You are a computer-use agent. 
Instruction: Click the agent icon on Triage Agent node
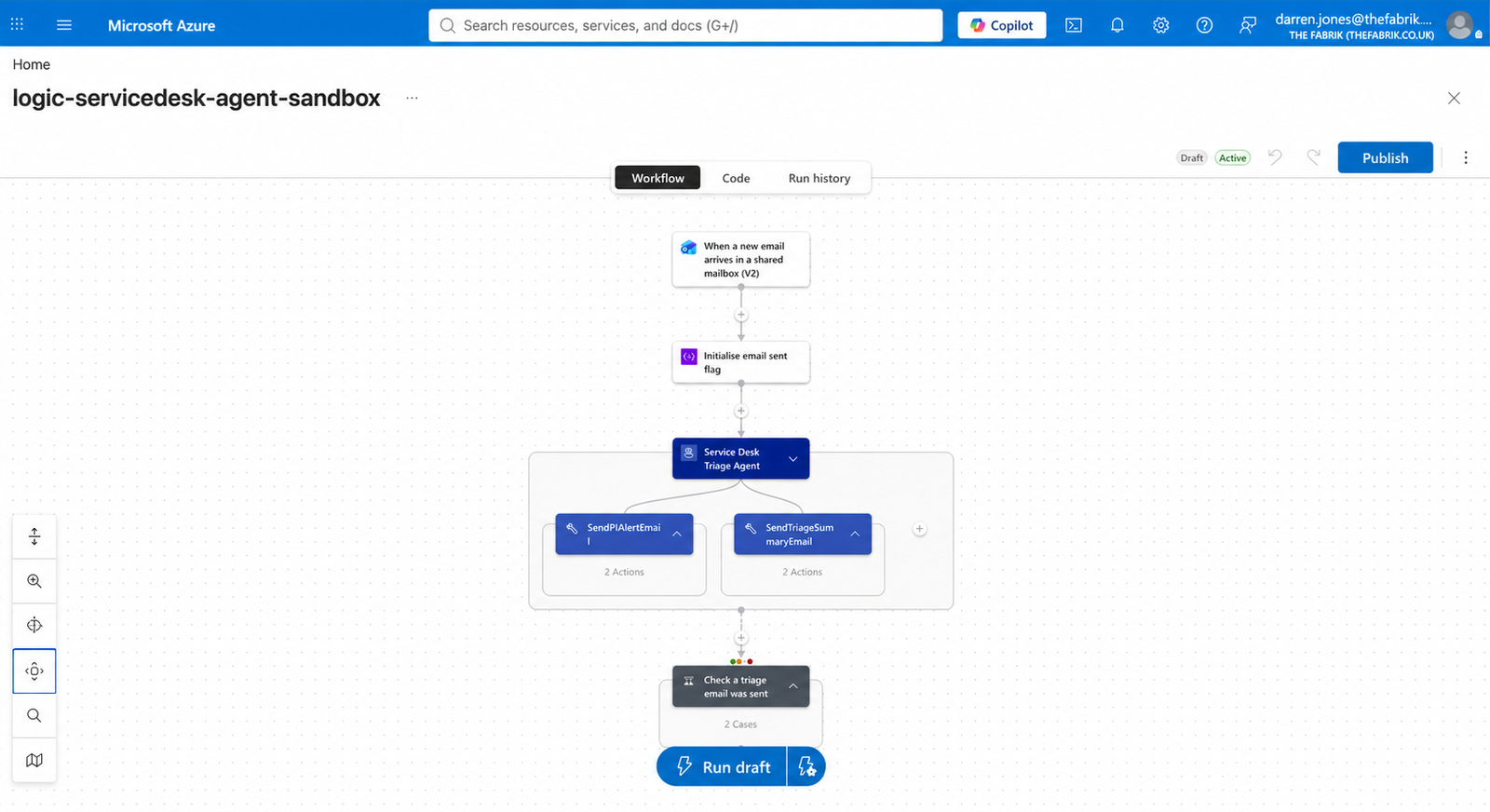click(689, 453)
